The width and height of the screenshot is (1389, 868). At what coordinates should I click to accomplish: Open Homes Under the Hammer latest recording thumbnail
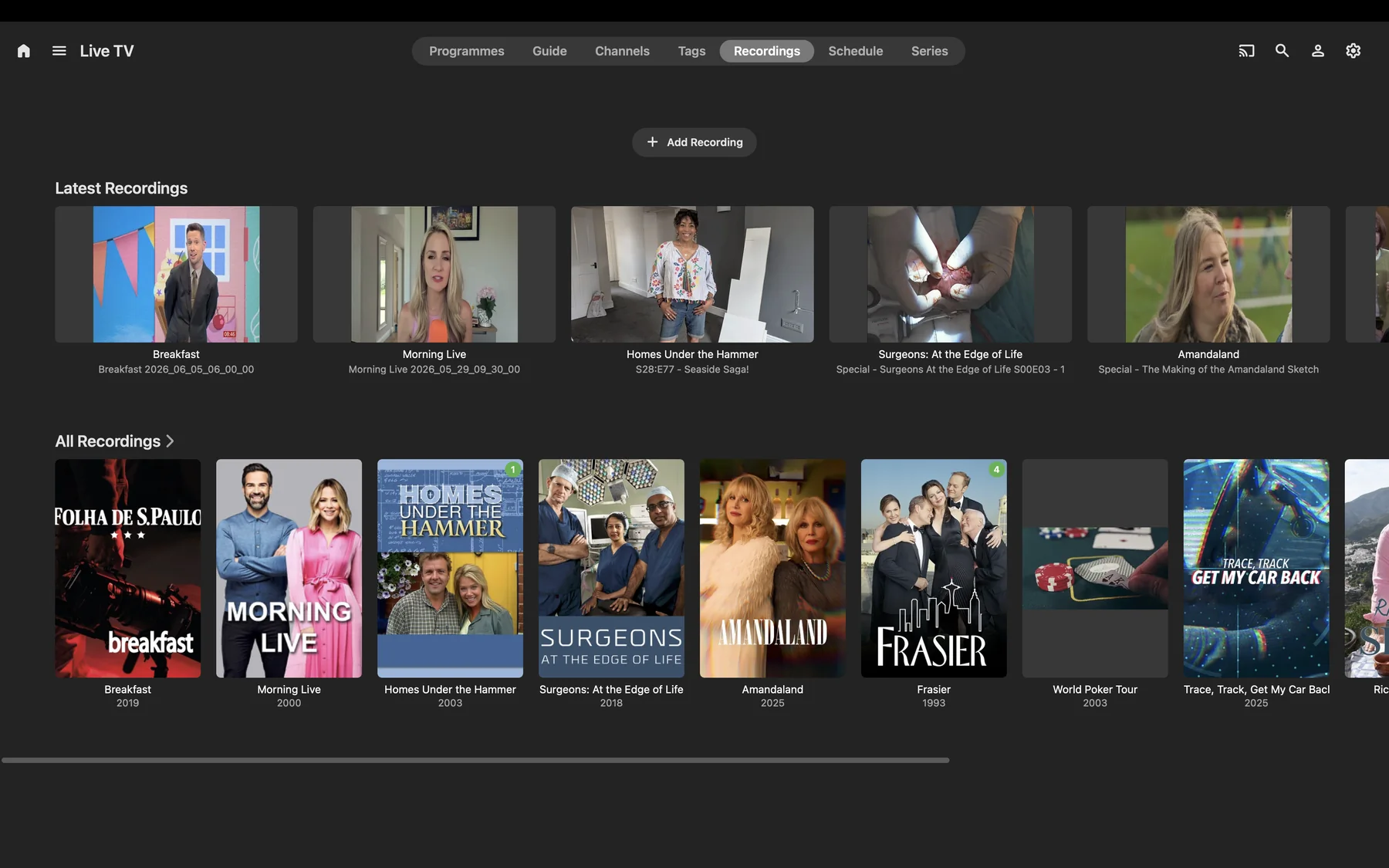(x=692, y=274)
